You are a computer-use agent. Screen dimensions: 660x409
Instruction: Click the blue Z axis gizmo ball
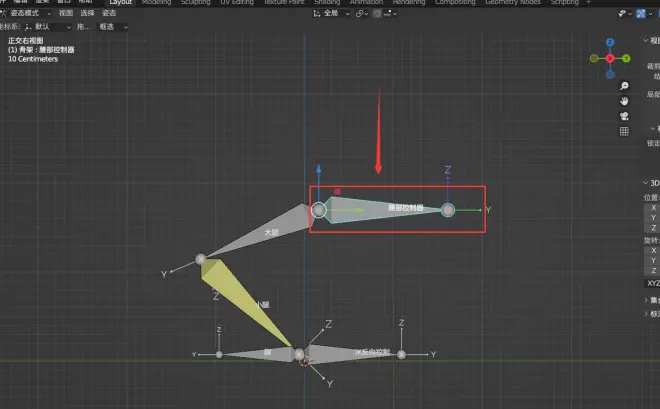(611, 44)
